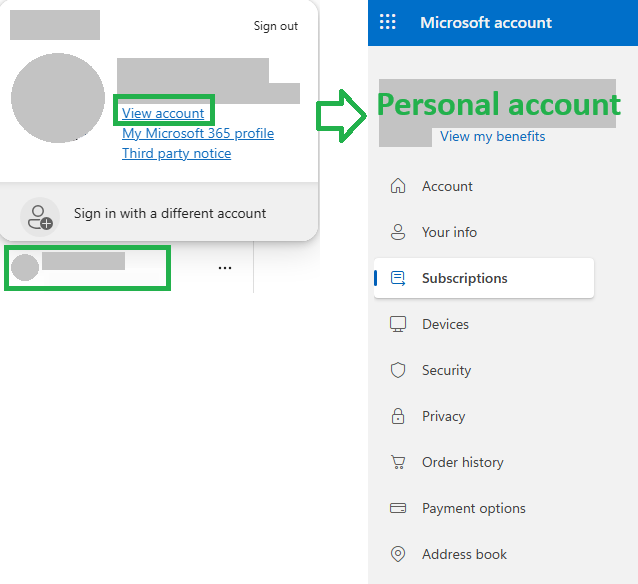The image size is (638, 584).
Task: Click the Your info person icon
Action: (x=398, y=232)
